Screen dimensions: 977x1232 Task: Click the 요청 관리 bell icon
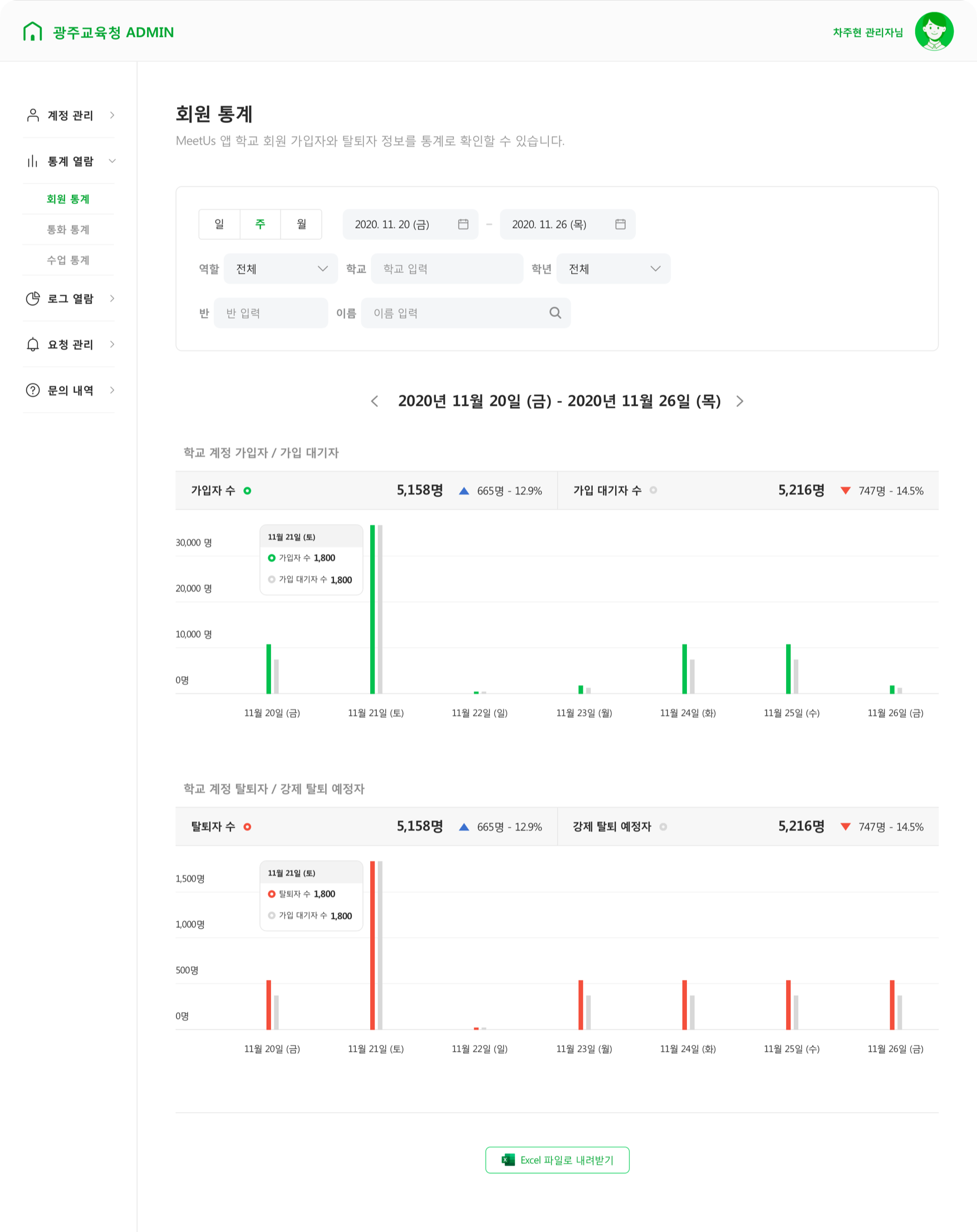33,344
